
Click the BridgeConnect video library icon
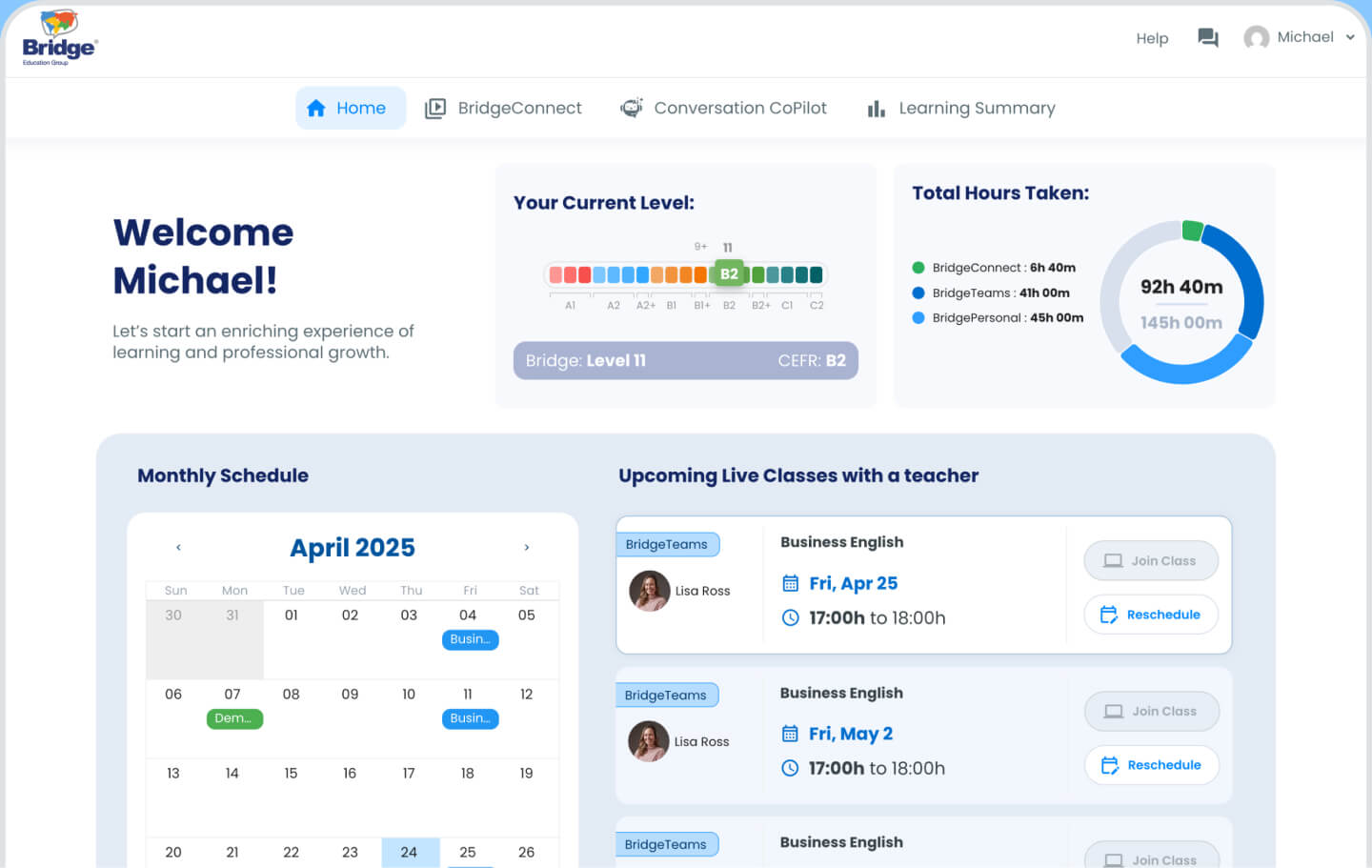tap(434, 109)
